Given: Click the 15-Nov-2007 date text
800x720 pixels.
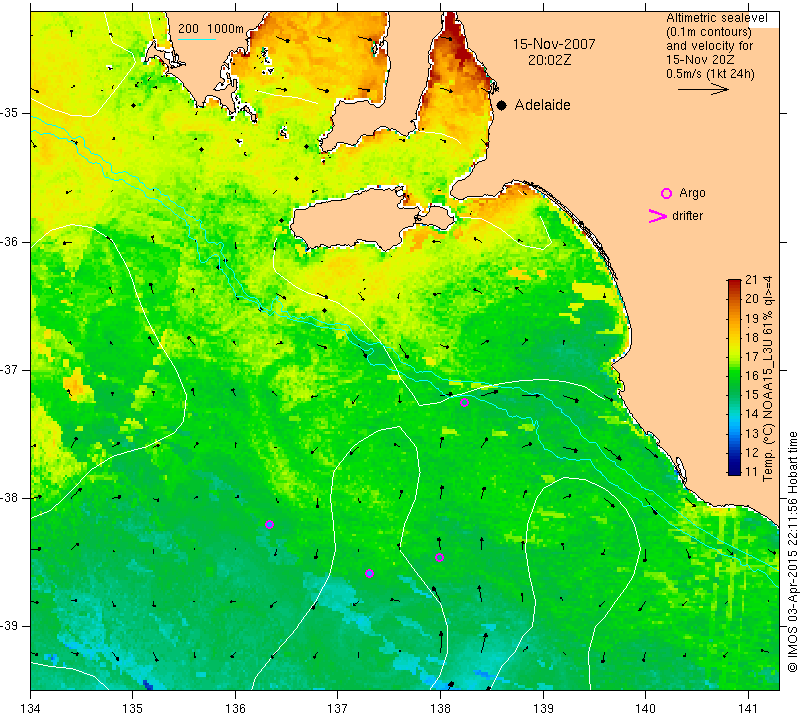Looking at the screenshot, I should point(554,44).
